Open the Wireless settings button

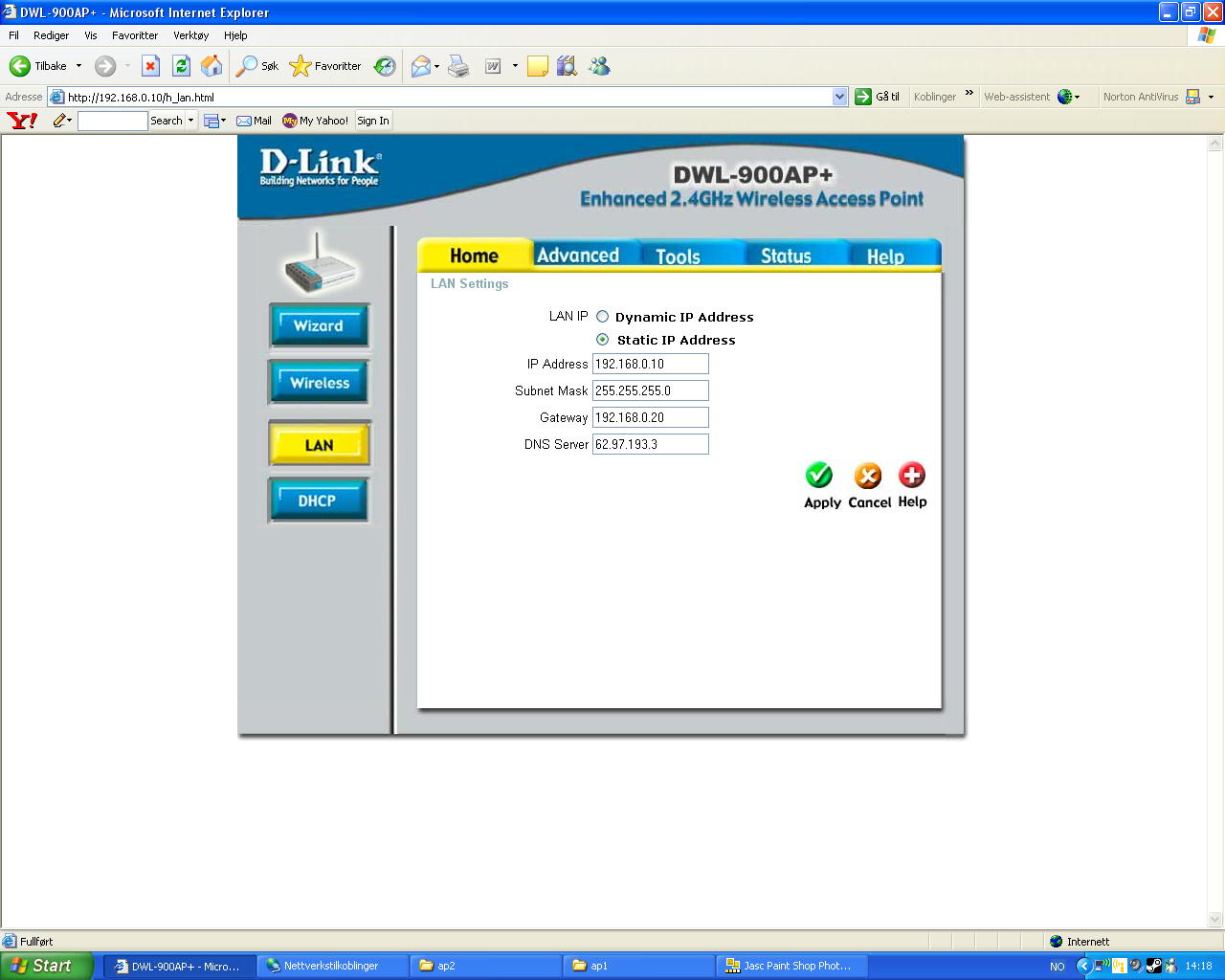coord(319,383)
